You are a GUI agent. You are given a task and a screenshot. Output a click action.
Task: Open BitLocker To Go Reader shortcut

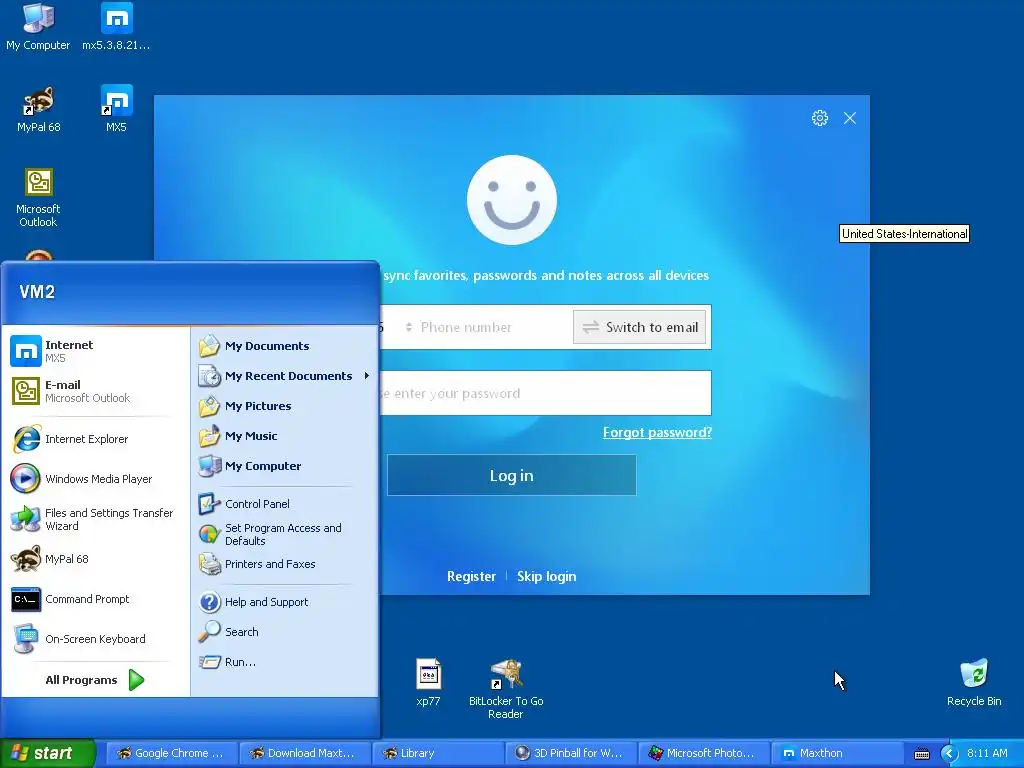506,688
